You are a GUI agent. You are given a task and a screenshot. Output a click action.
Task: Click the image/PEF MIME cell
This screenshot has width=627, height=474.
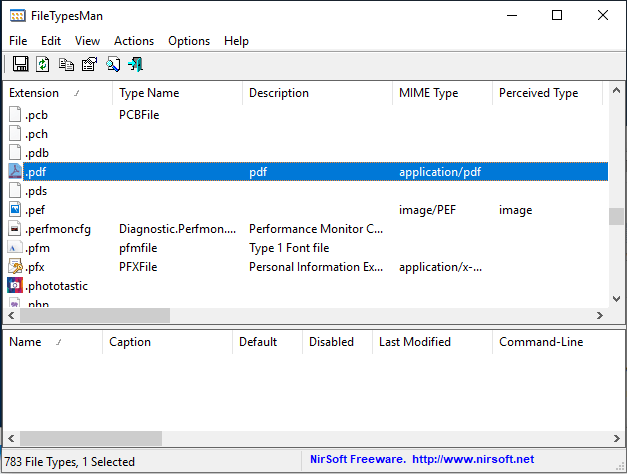[x=427, y=210]
